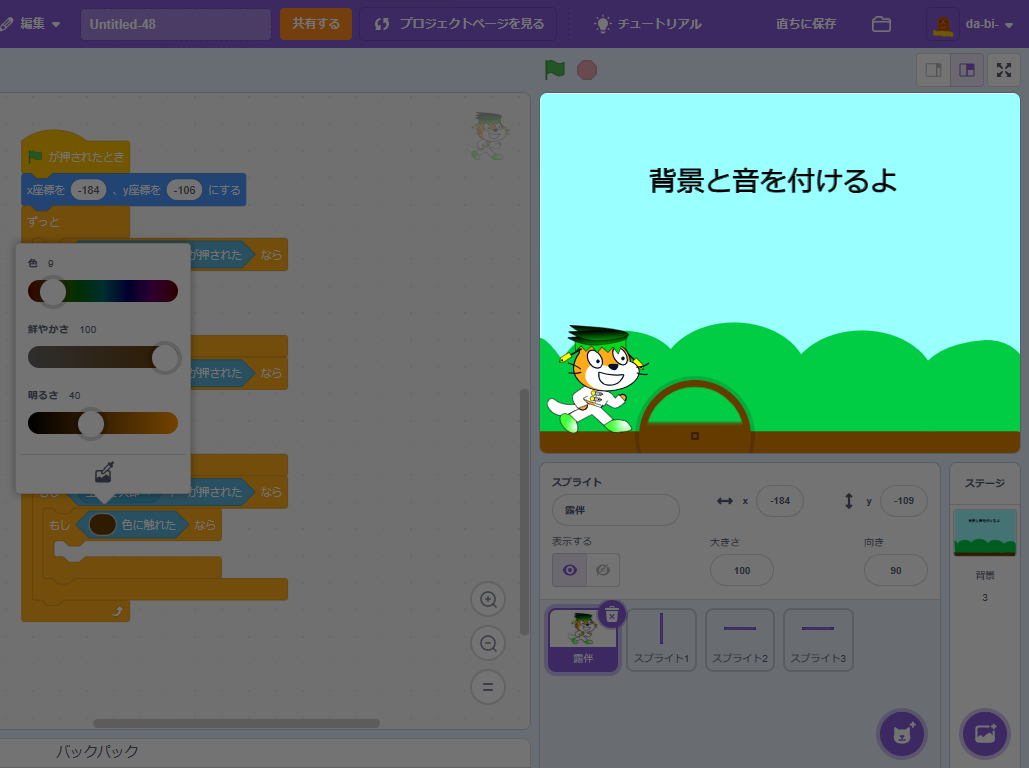
Task: Zoom out the code workspace
Action: pos(488,643)
